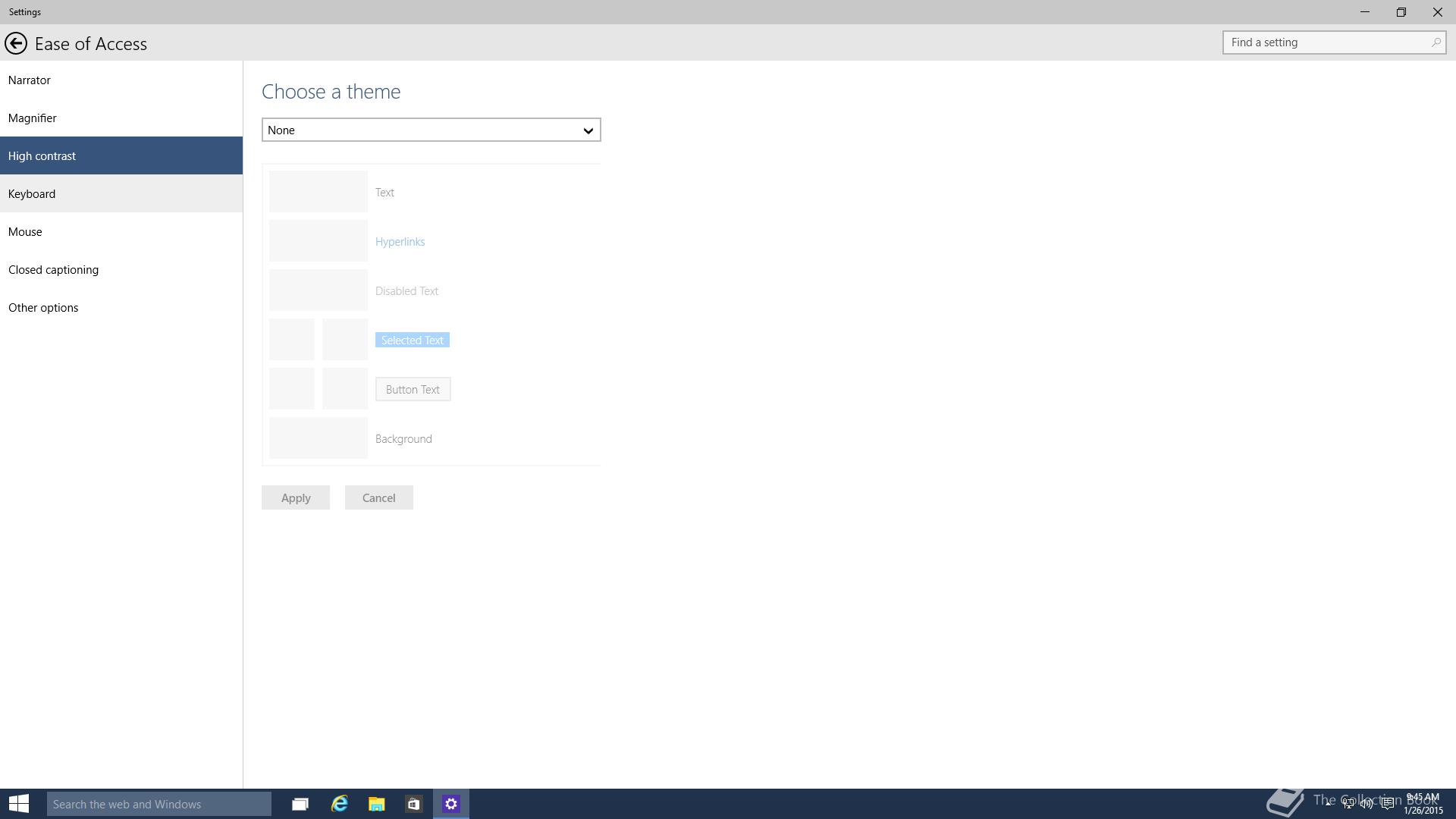Go to Mouse settings
This screenshot has height=819, width=1456.
pyautogui.click(x=121, y=231)
